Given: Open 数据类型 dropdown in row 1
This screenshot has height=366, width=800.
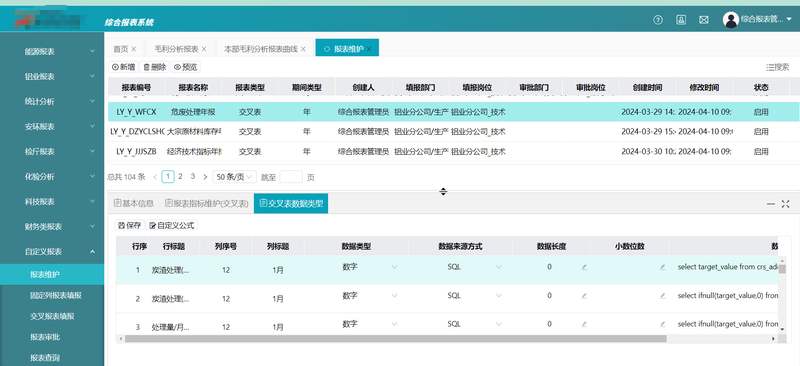Looking at the screenshot, I should click(369, 266).
